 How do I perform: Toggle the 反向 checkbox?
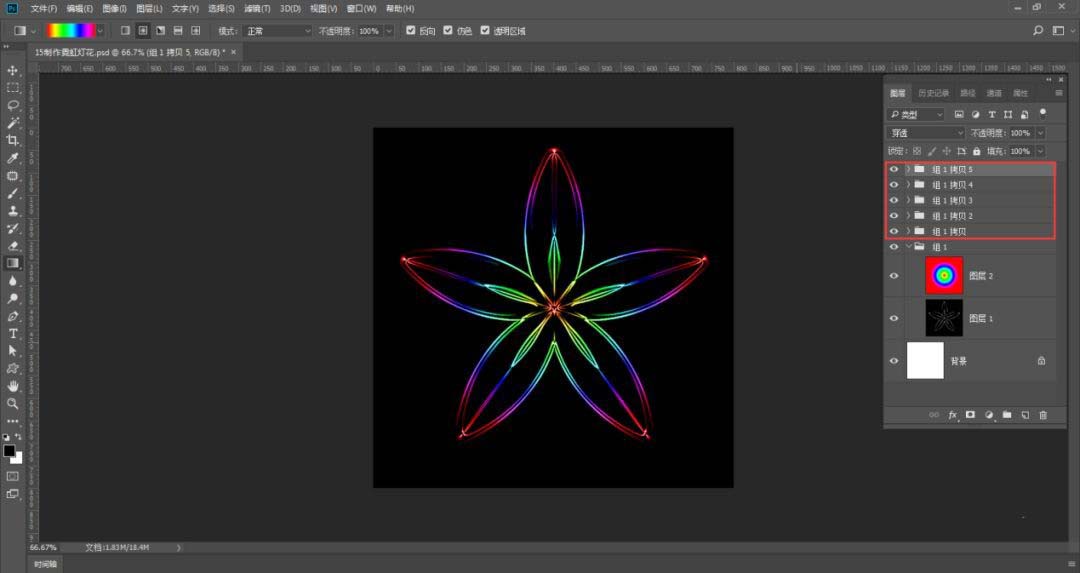point(411,30)
